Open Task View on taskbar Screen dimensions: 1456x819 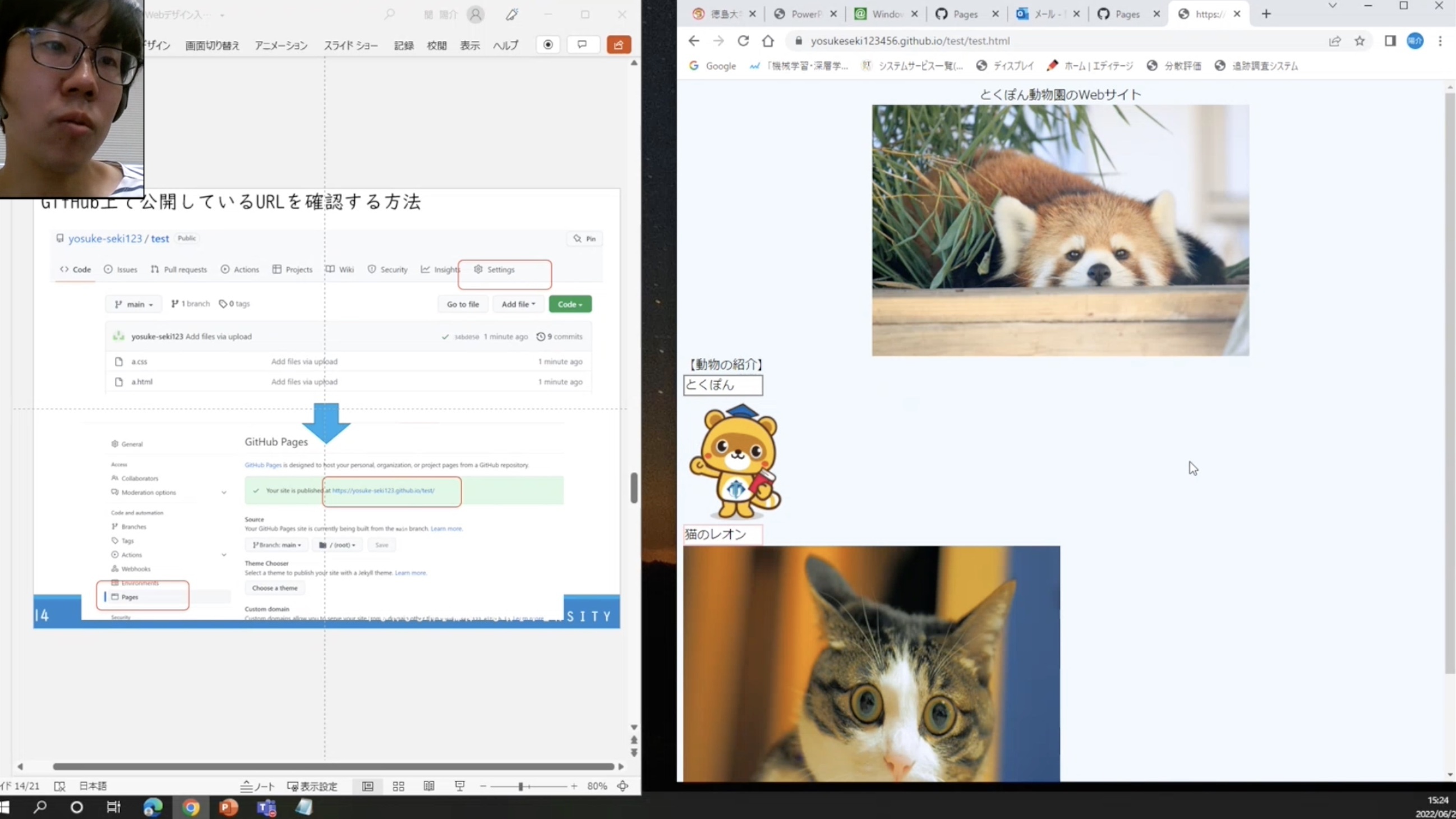coord(114,807)
